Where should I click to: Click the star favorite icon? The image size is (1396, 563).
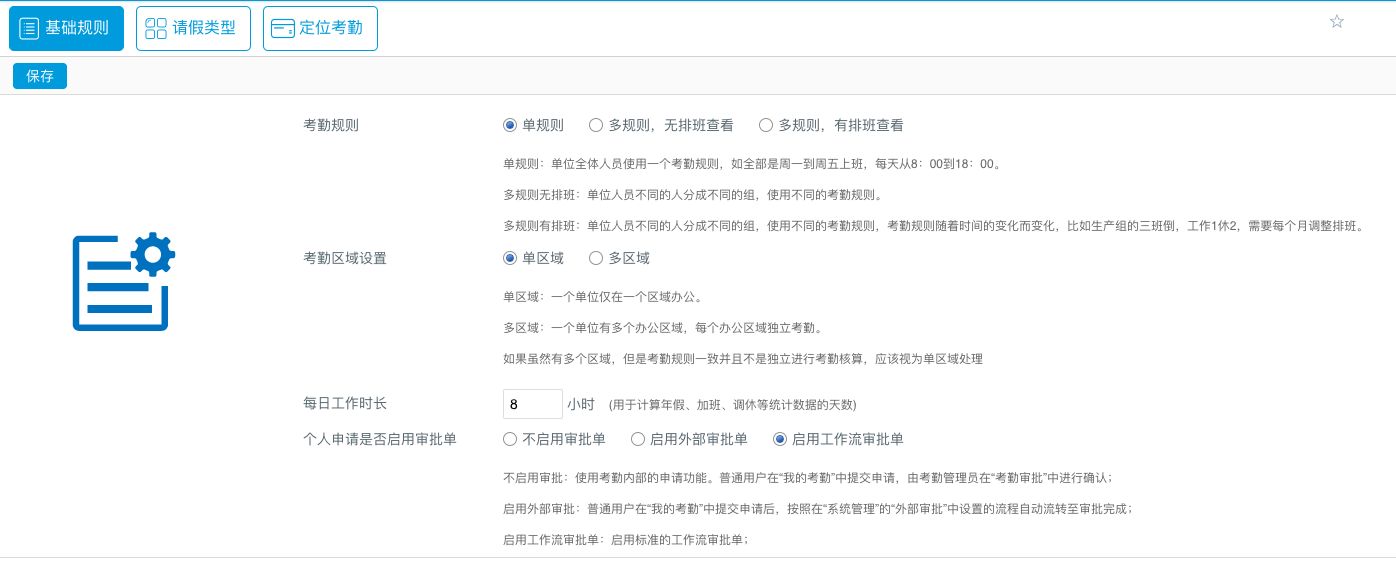pyautogui.click(x=1336, y=22)
